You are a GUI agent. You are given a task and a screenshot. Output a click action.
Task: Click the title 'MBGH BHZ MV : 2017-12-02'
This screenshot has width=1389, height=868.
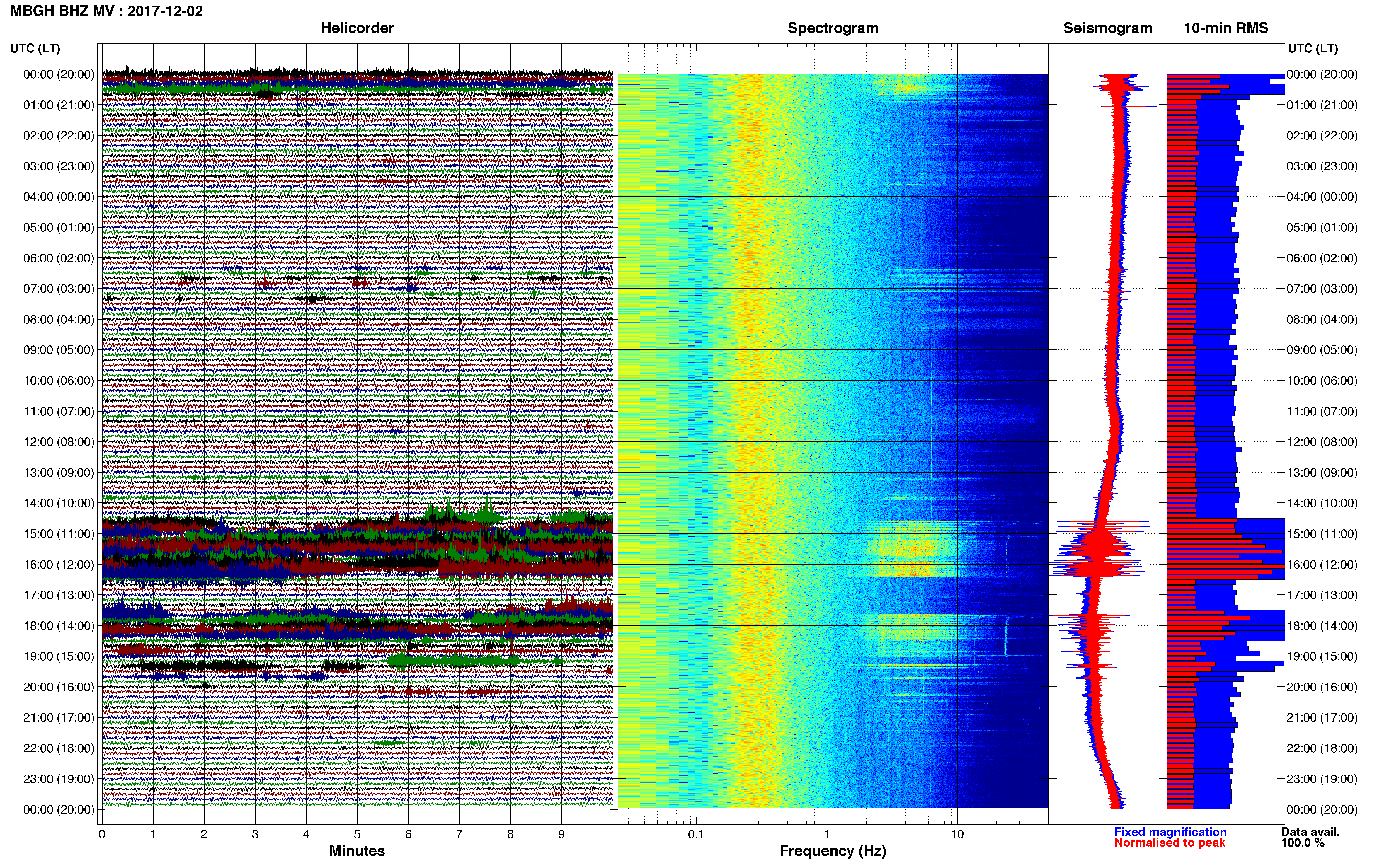click(x=107, y=11)
